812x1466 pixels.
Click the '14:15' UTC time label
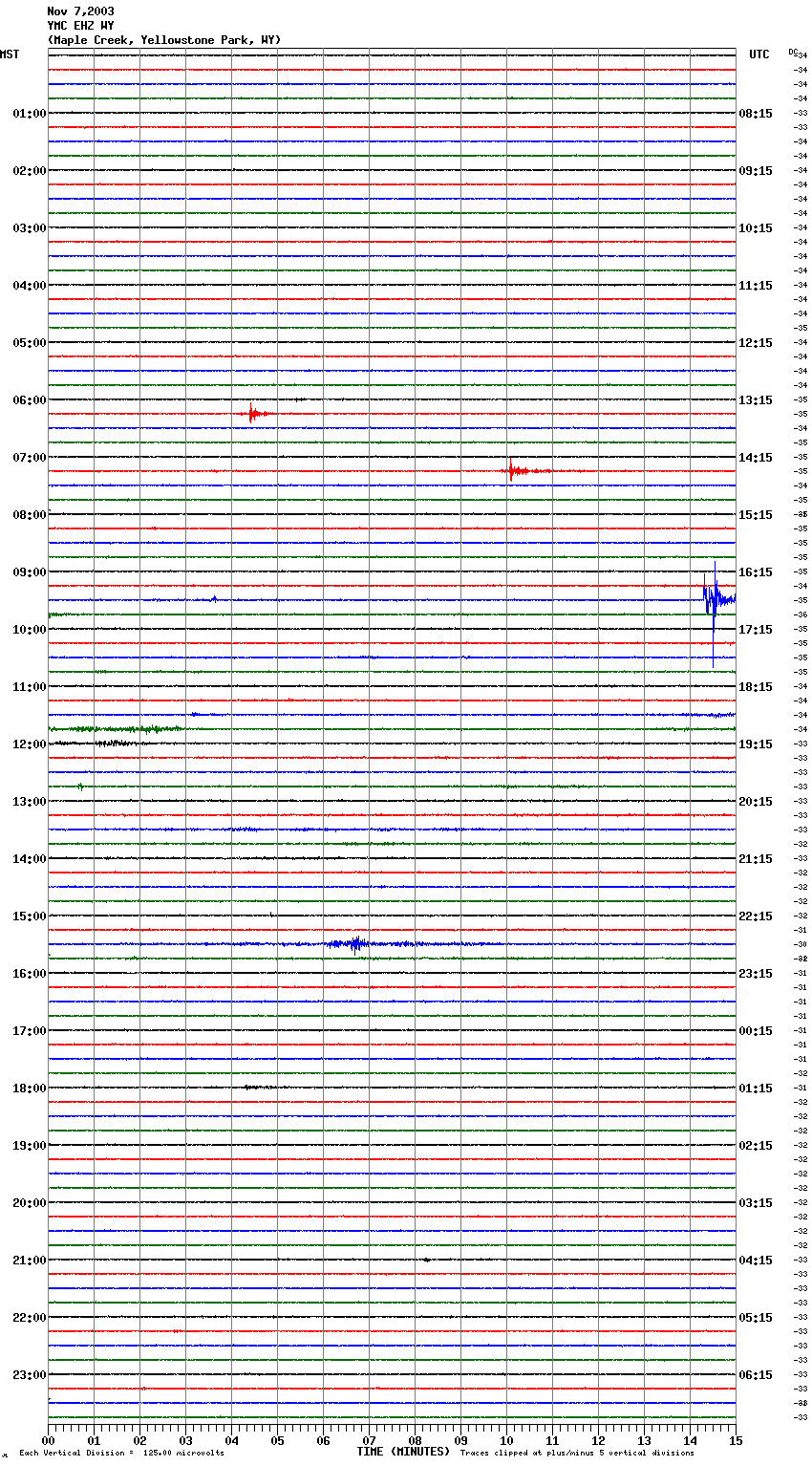[x=756, y=458]
